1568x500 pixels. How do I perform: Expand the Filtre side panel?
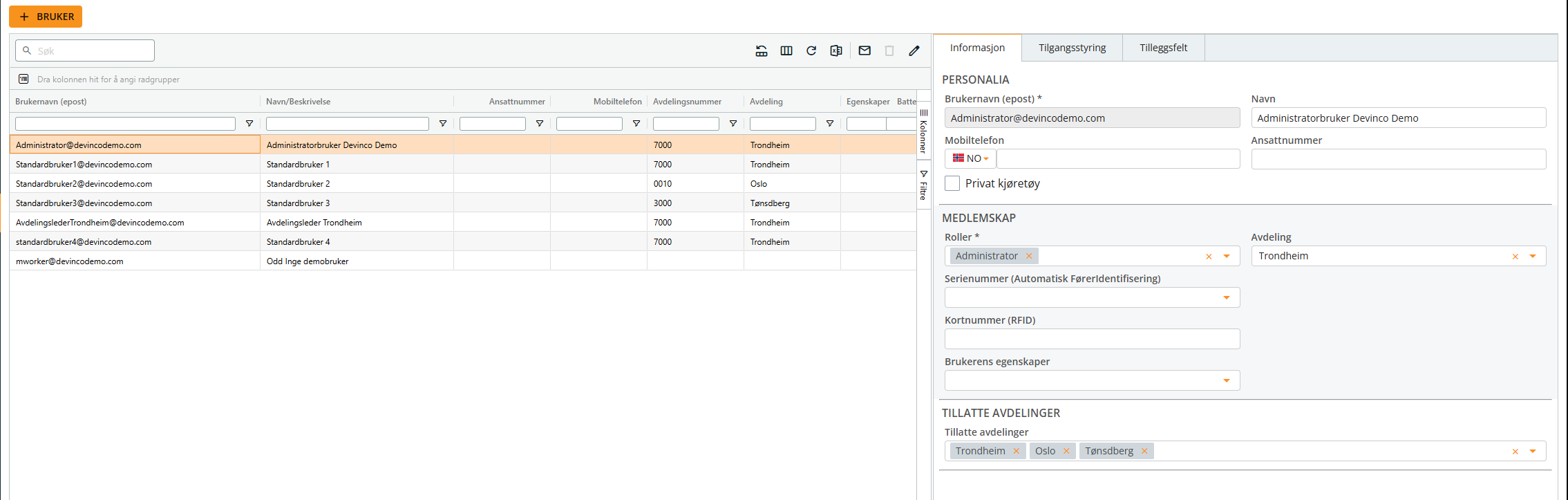pos(923,184)
